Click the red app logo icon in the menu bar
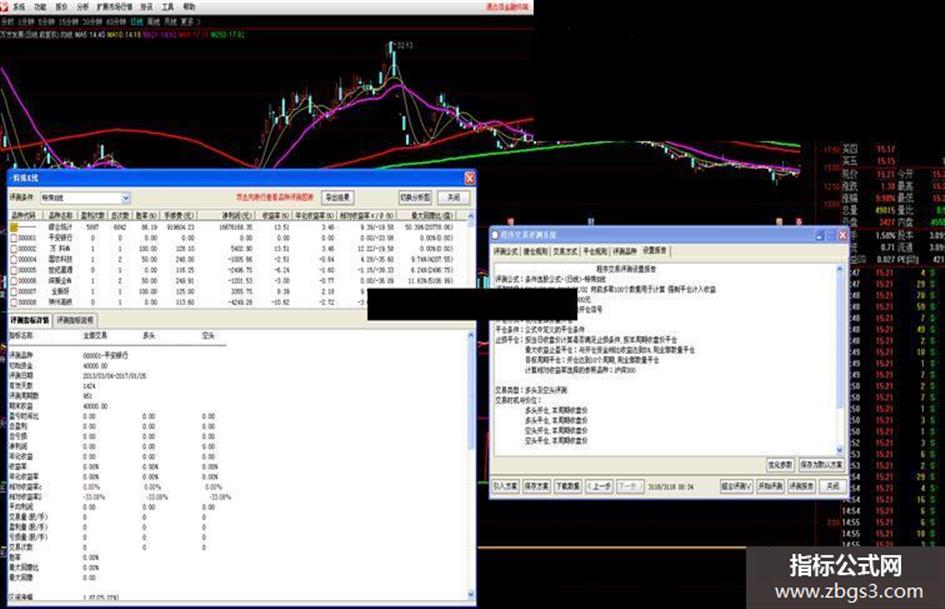Viewport: 945px width, 609px height. pyautogui.click(x=5, y=5)
